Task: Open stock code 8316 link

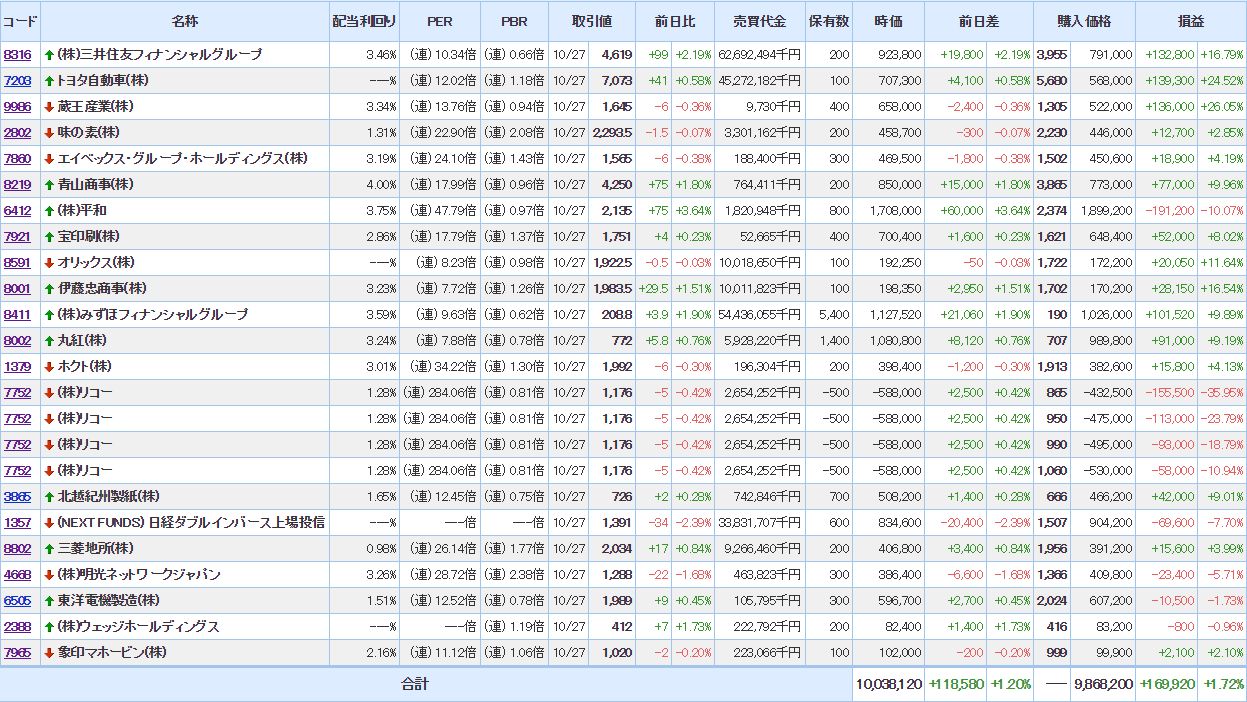Action: tap(17, 54)
